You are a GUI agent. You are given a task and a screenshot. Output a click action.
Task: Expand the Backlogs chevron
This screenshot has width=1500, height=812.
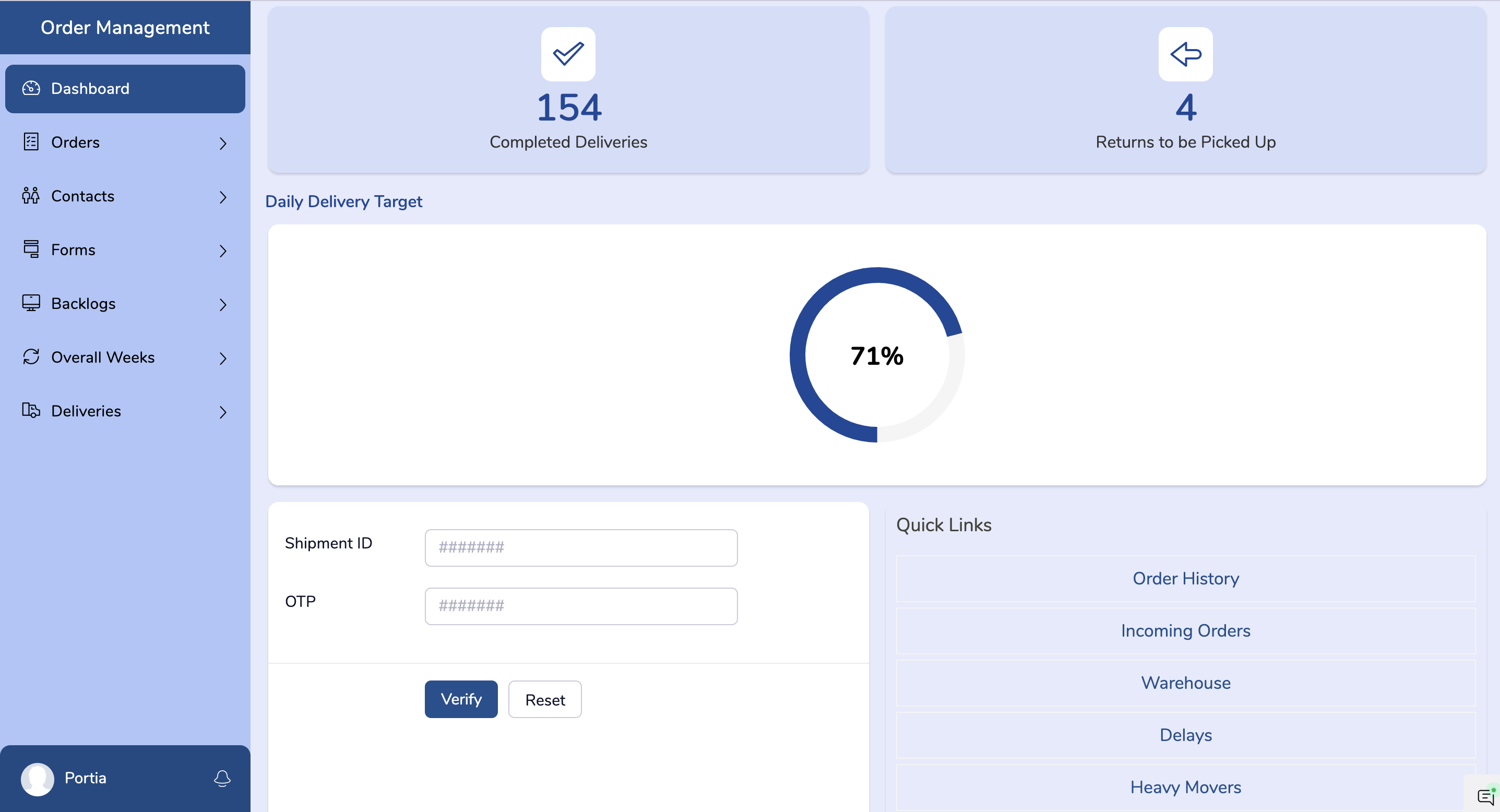coord(223,304)
